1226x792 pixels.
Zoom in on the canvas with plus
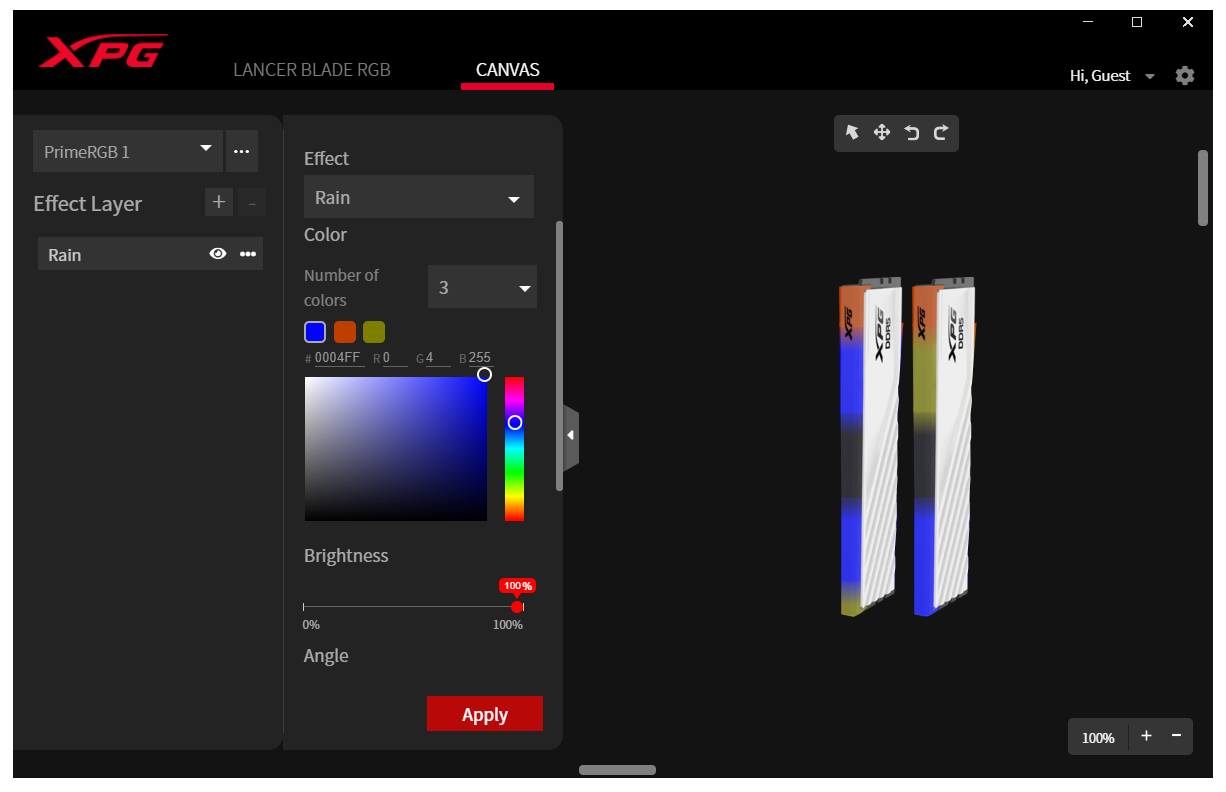(1146, 736)
